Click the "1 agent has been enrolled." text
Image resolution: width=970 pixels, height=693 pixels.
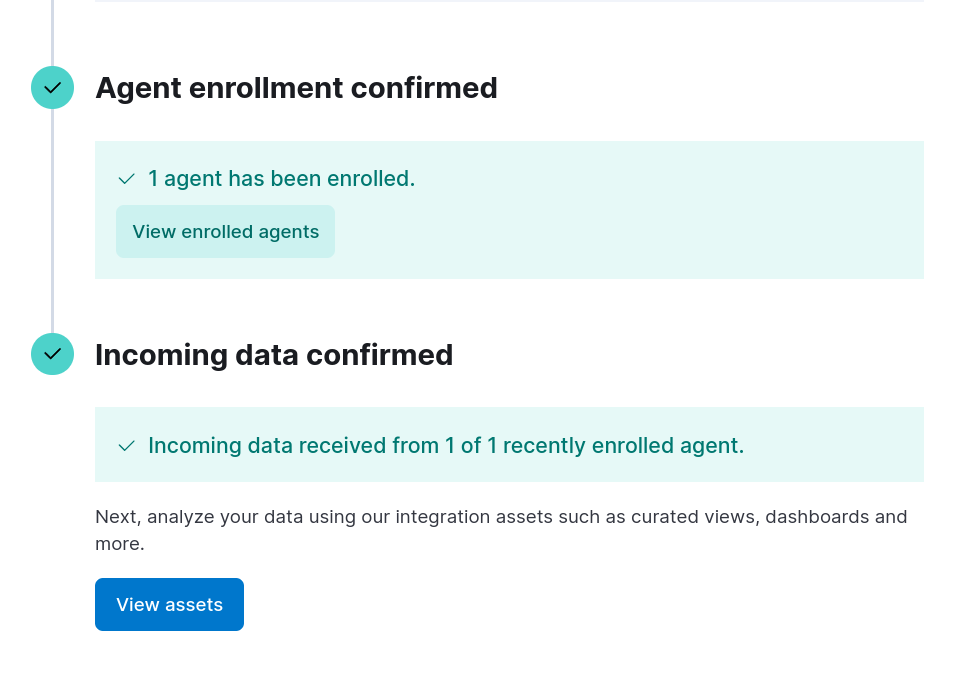tap(281, 179)
